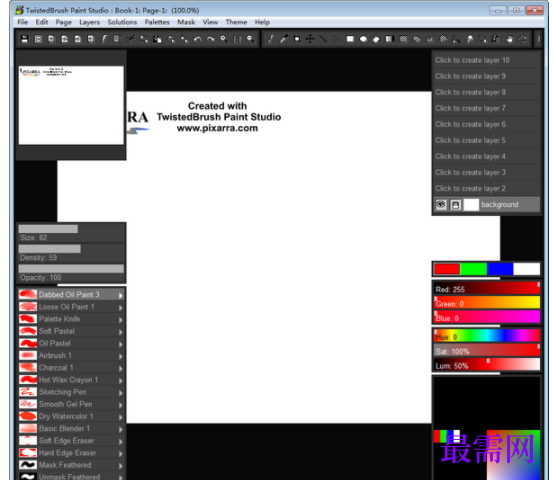Expand the Charcoal 1 brush arrow
This screenshot has width=553, height=480.
pyautogui.click(x=121, y=369)
